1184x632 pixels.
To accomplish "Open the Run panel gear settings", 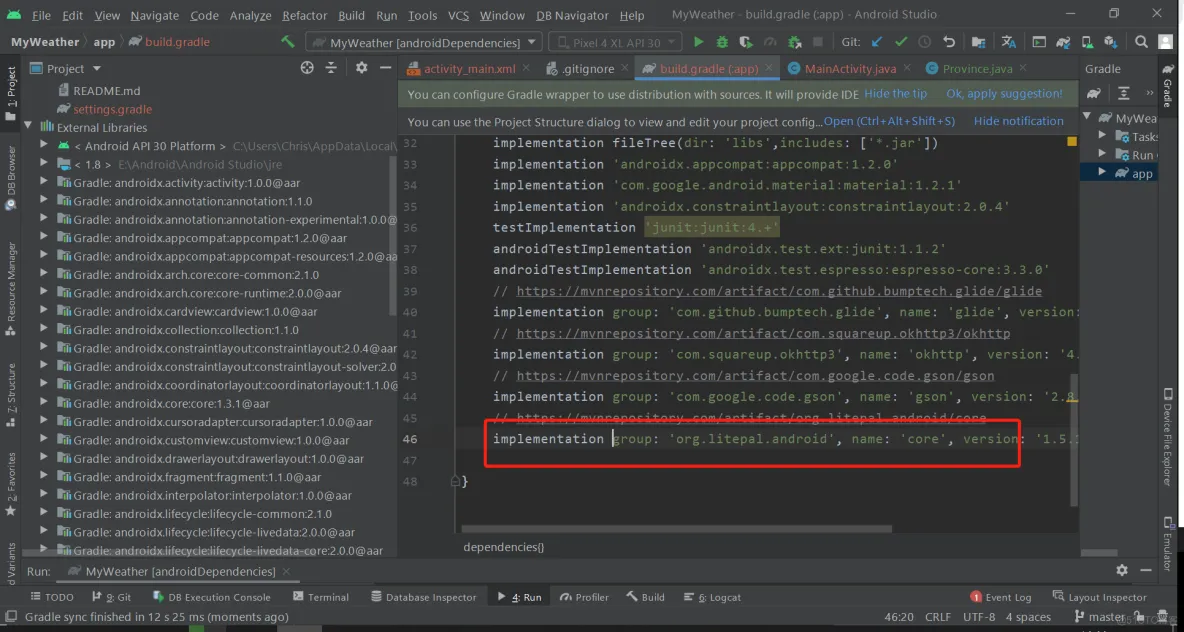I will pos(1122,570).
